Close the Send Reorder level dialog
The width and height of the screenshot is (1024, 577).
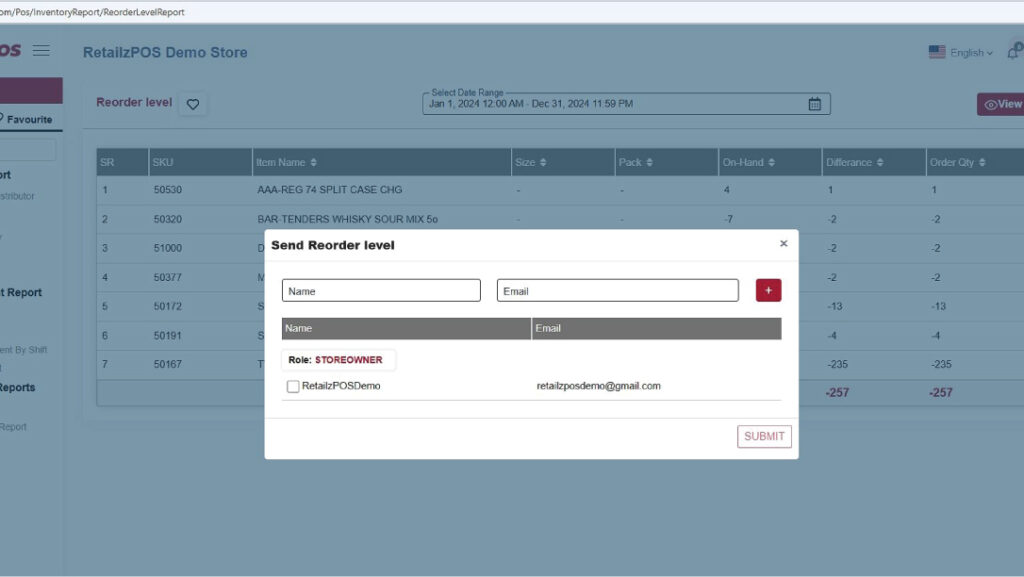(x=783, y=243)
